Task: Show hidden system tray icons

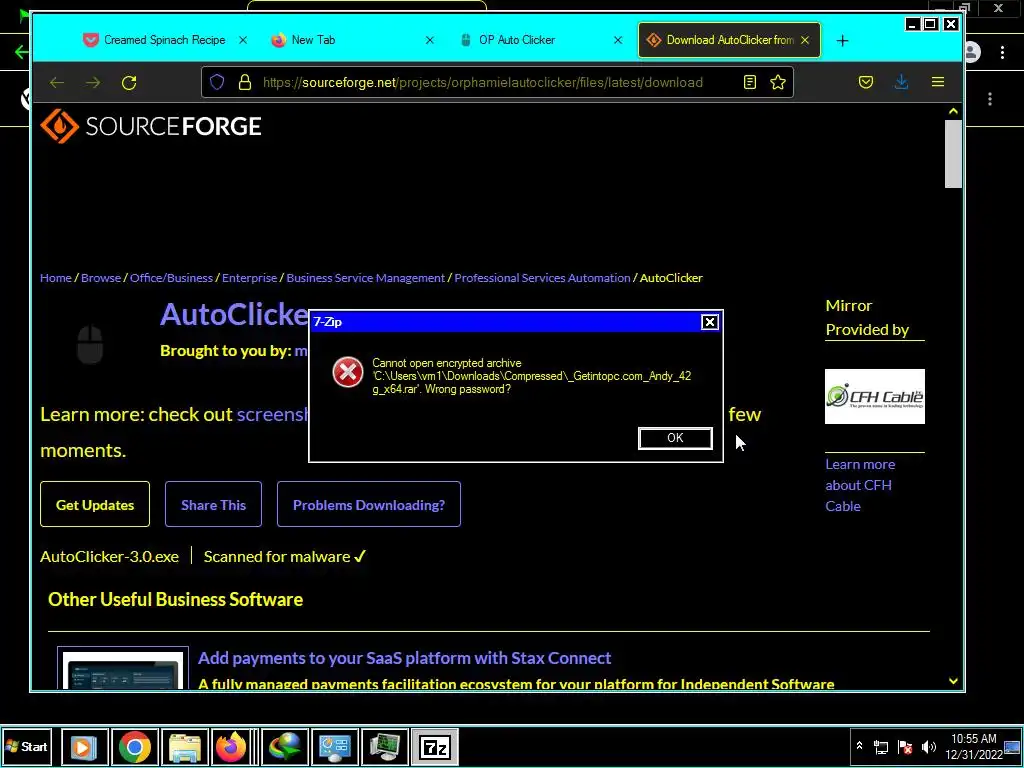Action: click(859, 746)
